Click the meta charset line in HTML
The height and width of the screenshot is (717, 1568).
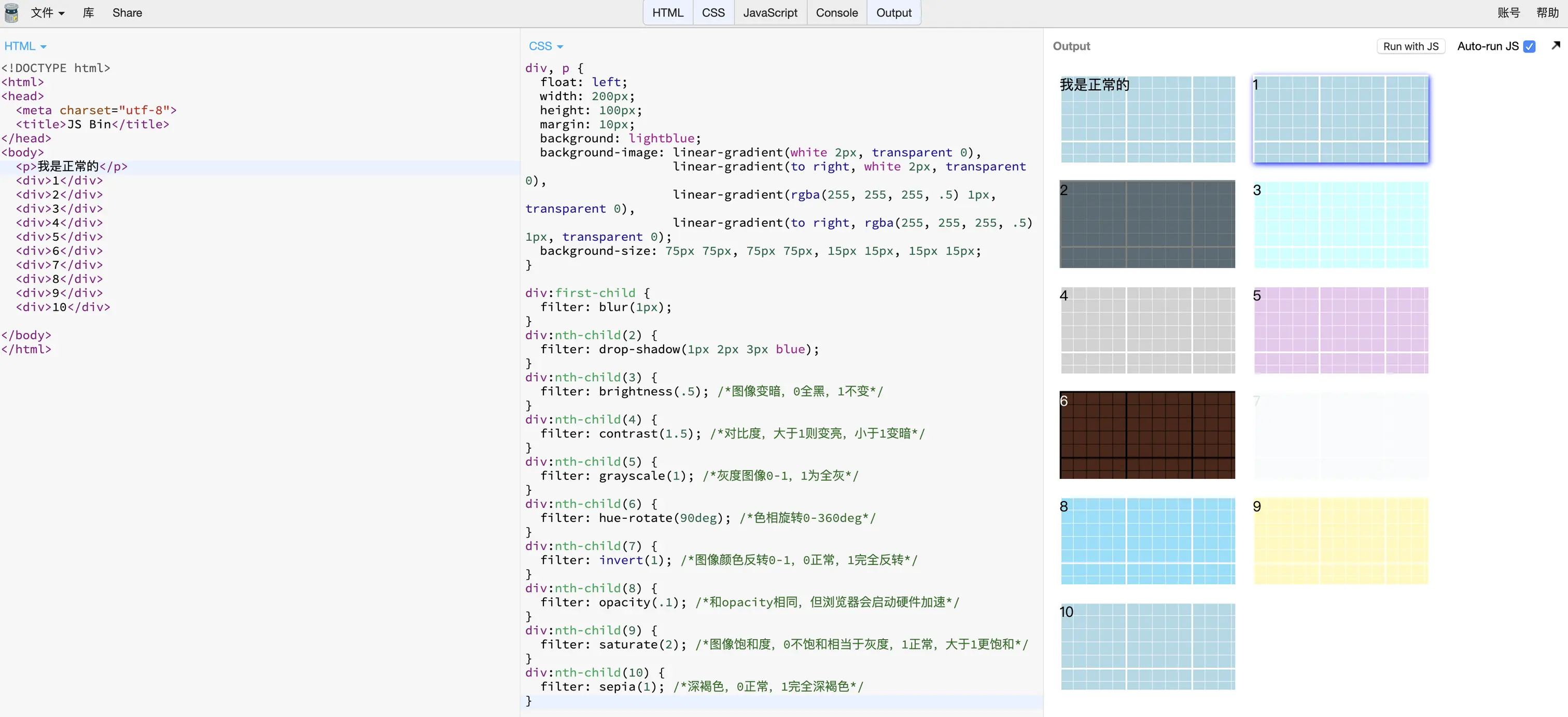click(96, 111)
